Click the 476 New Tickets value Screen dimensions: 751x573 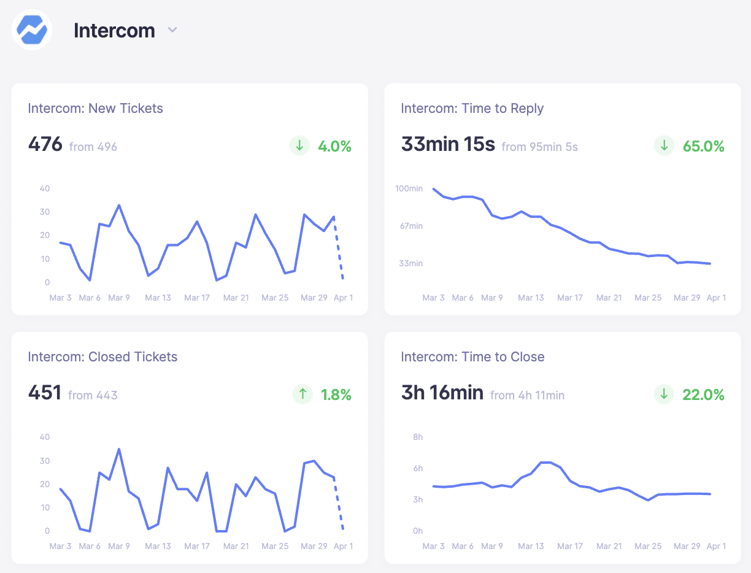click(45, 144)
